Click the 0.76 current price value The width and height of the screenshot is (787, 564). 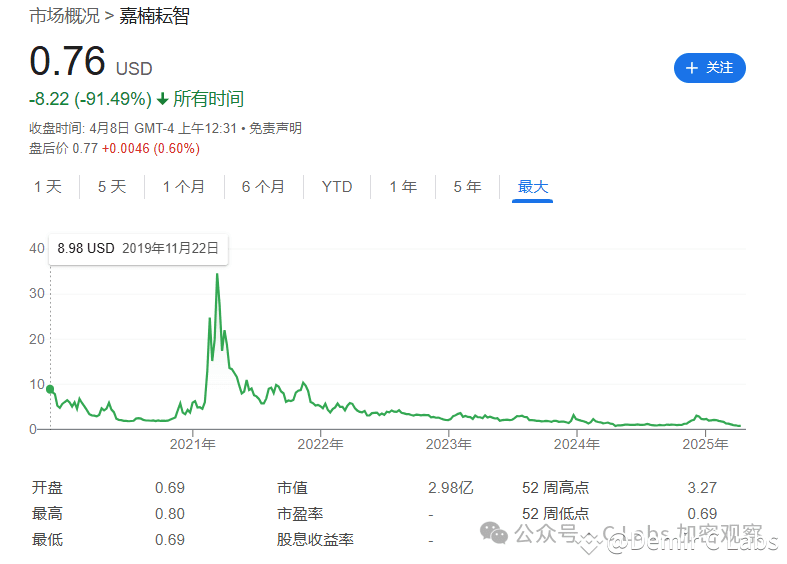[68, 61]
